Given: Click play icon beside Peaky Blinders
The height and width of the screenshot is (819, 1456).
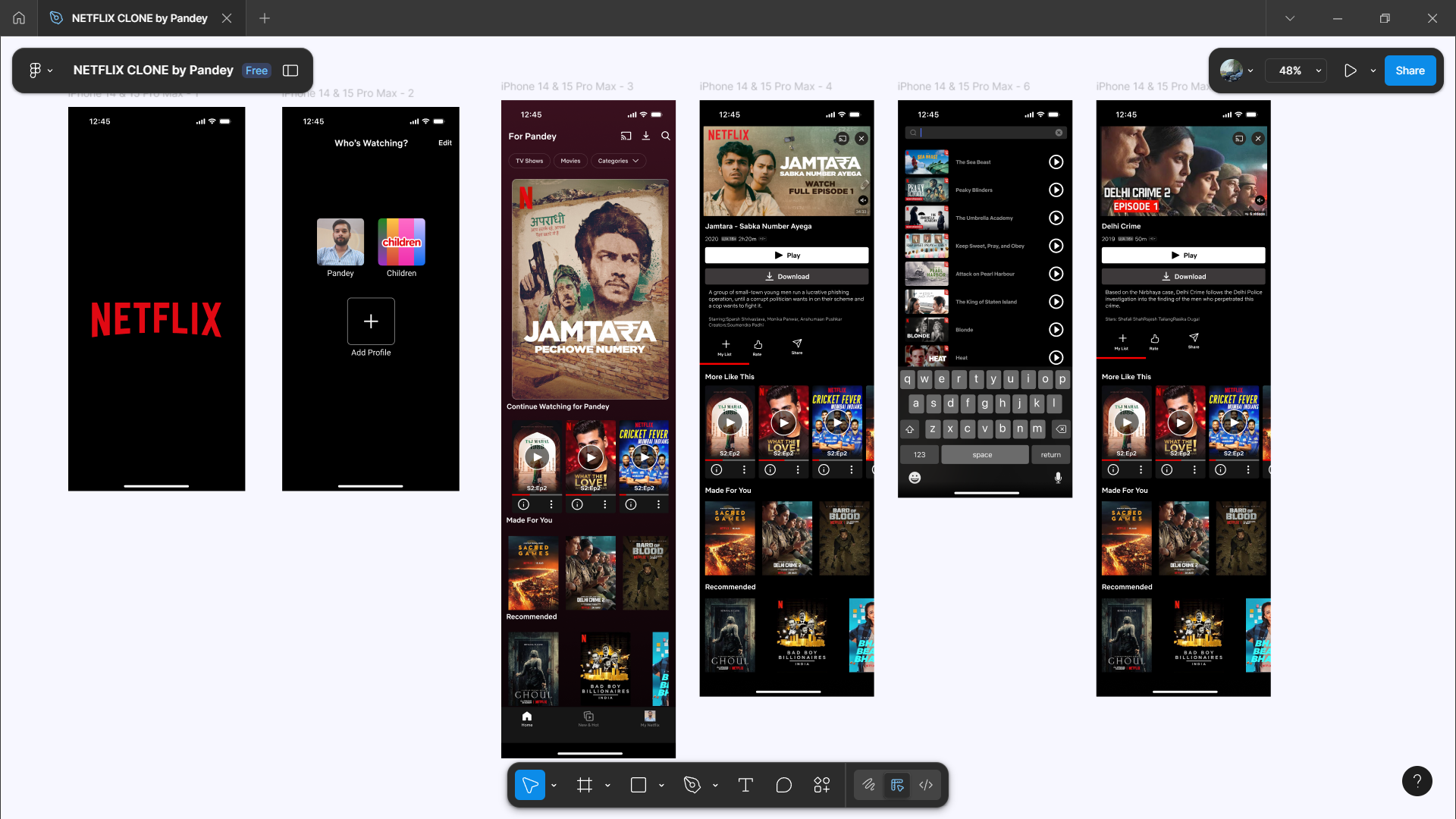Looking at the screenshot, I should pos(1056,190).
